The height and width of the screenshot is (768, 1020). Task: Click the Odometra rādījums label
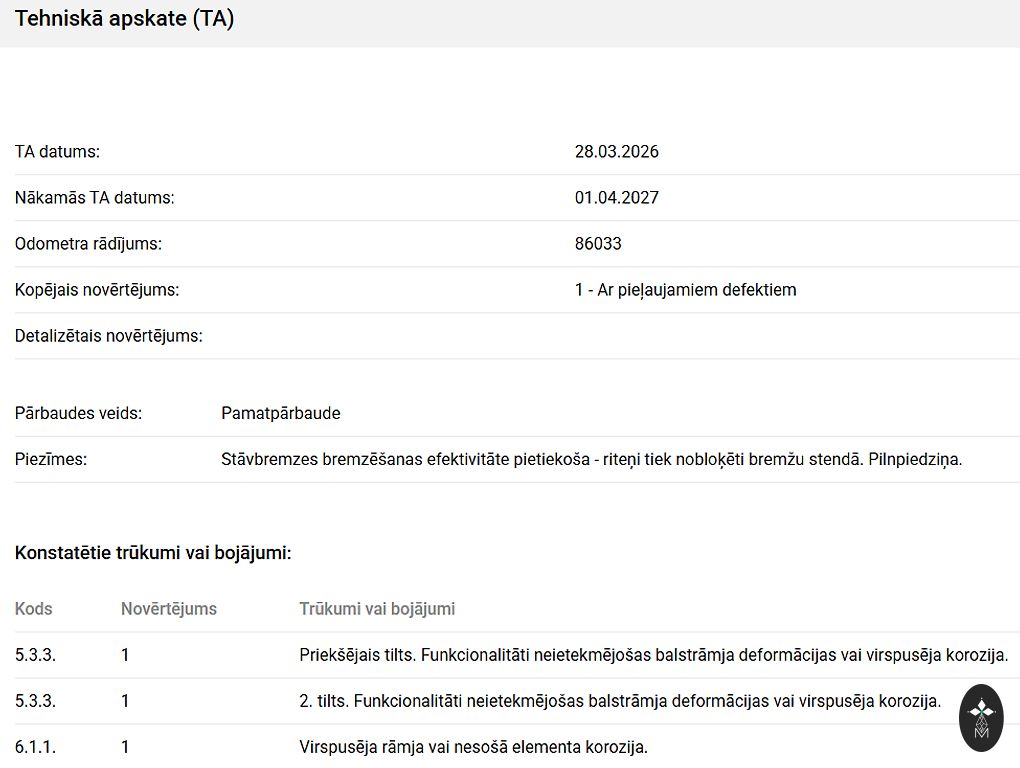[88, 244]
